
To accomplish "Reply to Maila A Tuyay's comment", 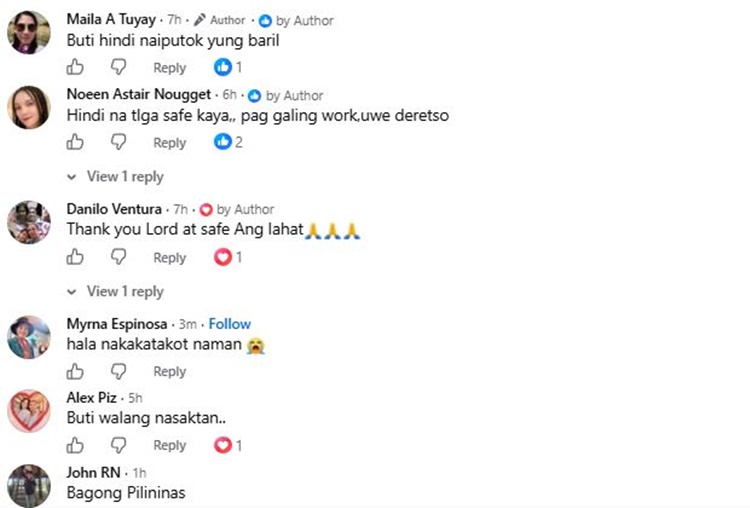I will click(x=169, y=68).
